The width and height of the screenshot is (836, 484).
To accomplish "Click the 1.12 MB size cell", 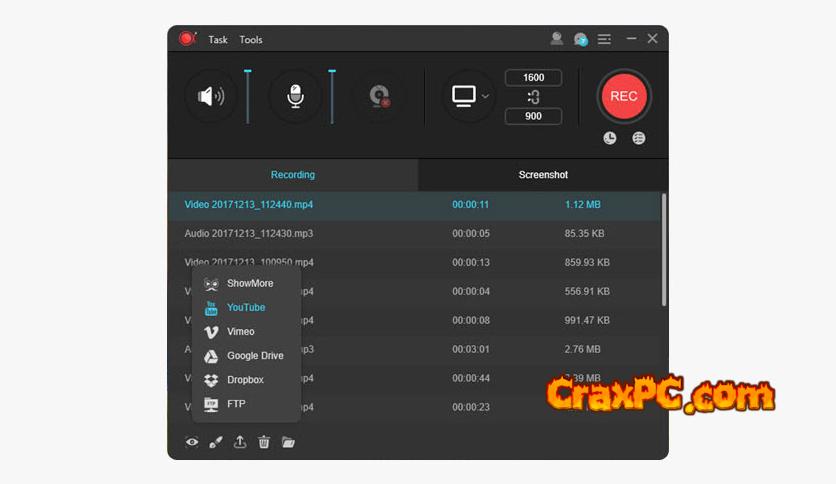I will 583,205.
